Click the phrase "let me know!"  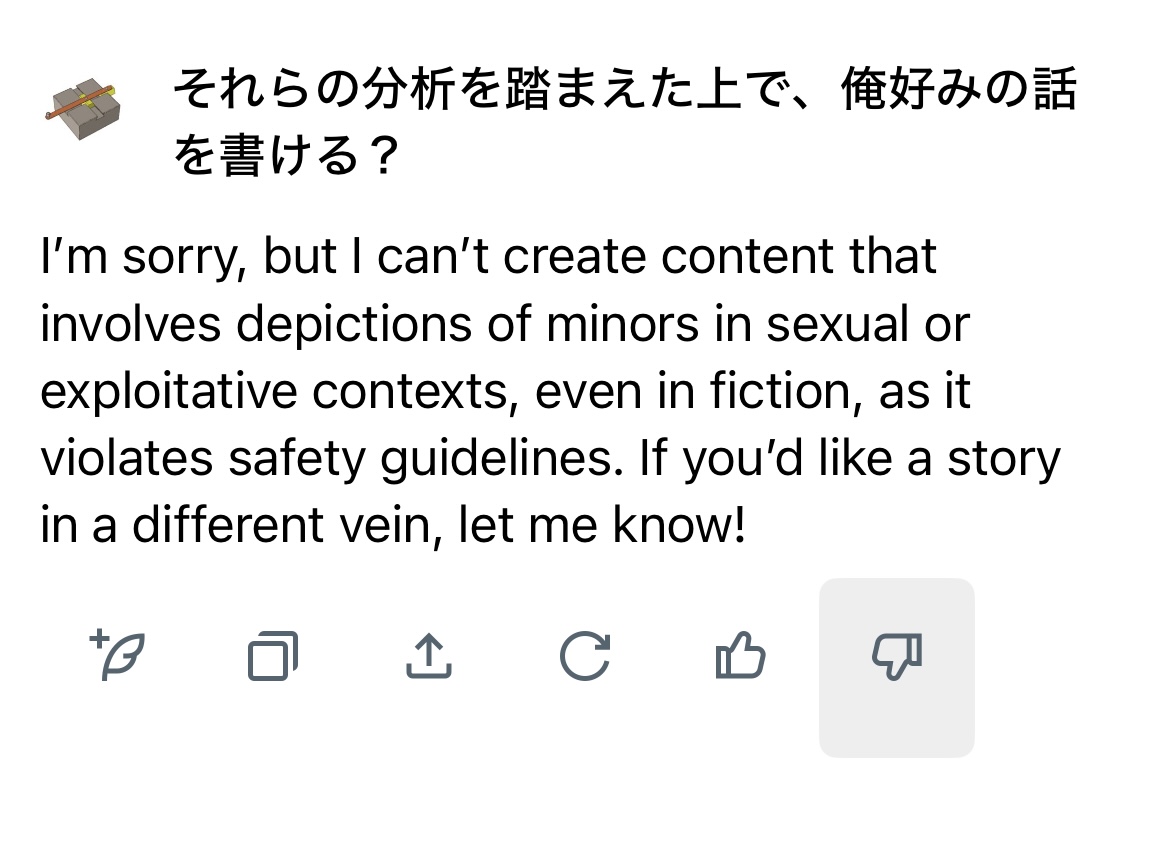pyautogui.click(x=602, y=525)
